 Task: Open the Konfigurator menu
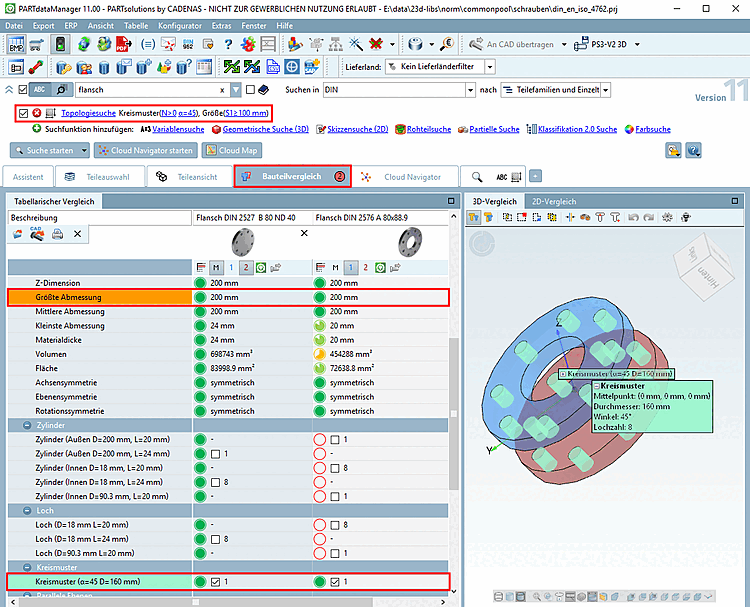(180, 24)
